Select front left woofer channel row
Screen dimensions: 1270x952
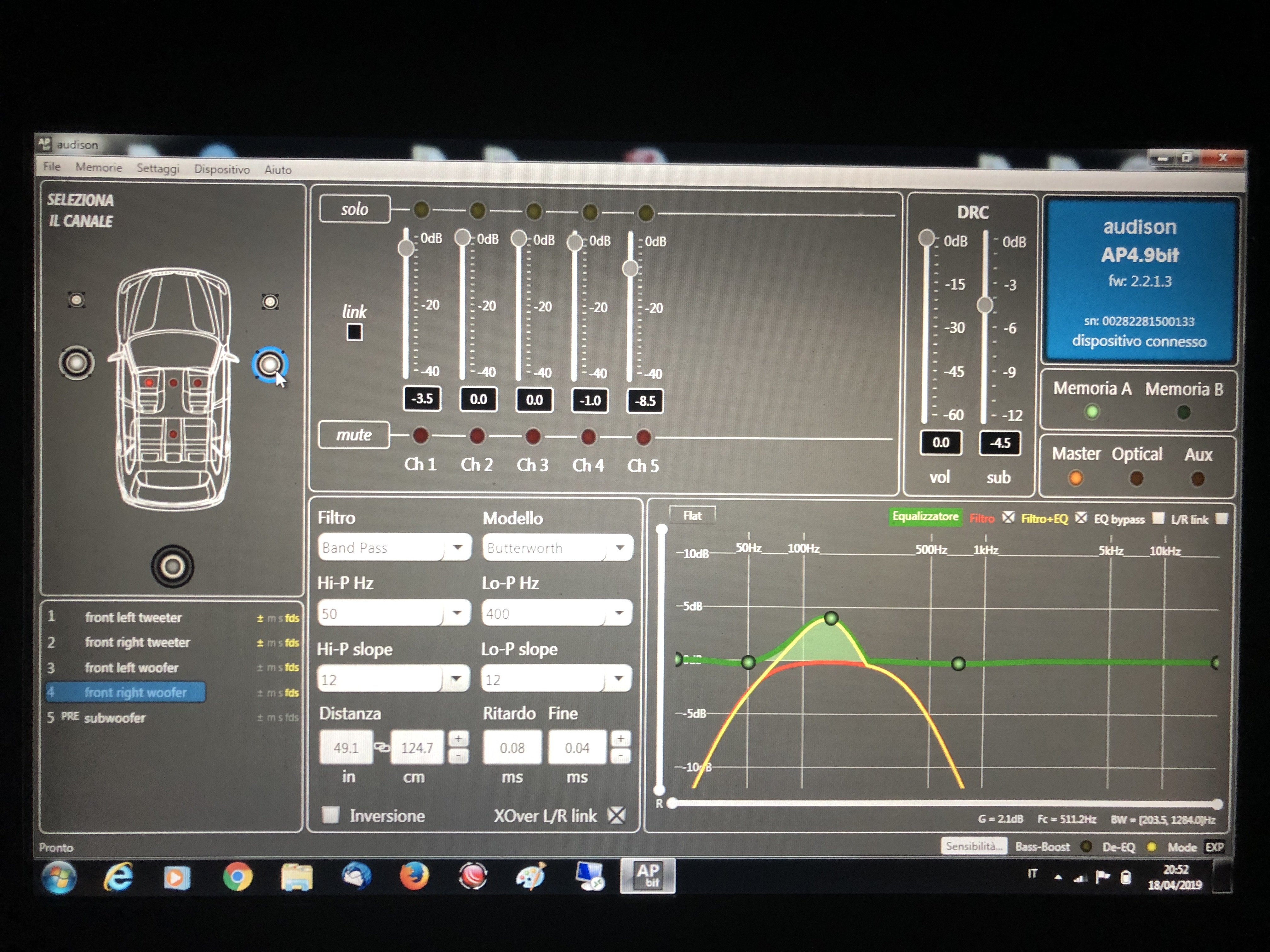pos(173,667)
